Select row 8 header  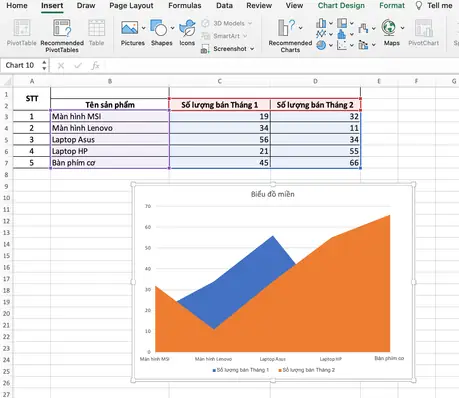pyautogui.click(x=6, y=175)
